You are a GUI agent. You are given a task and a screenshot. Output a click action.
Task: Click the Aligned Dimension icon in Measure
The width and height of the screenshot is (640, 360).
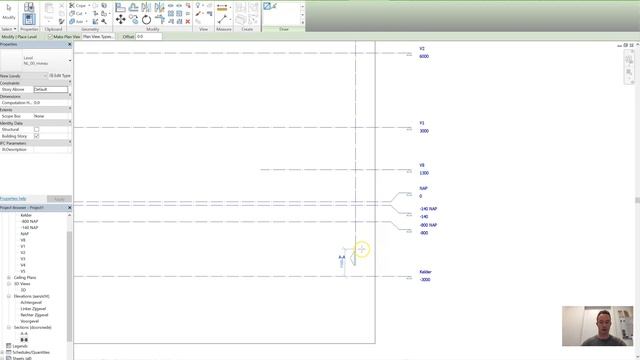[222, 19]
